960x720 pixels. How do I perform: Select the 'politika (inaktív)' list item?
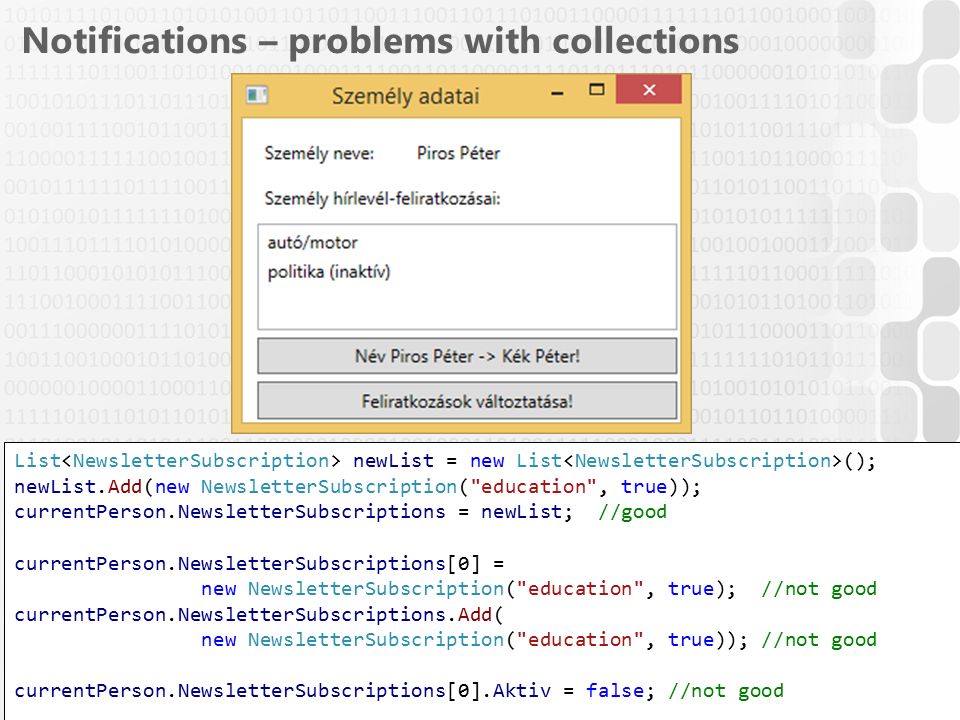329,272
